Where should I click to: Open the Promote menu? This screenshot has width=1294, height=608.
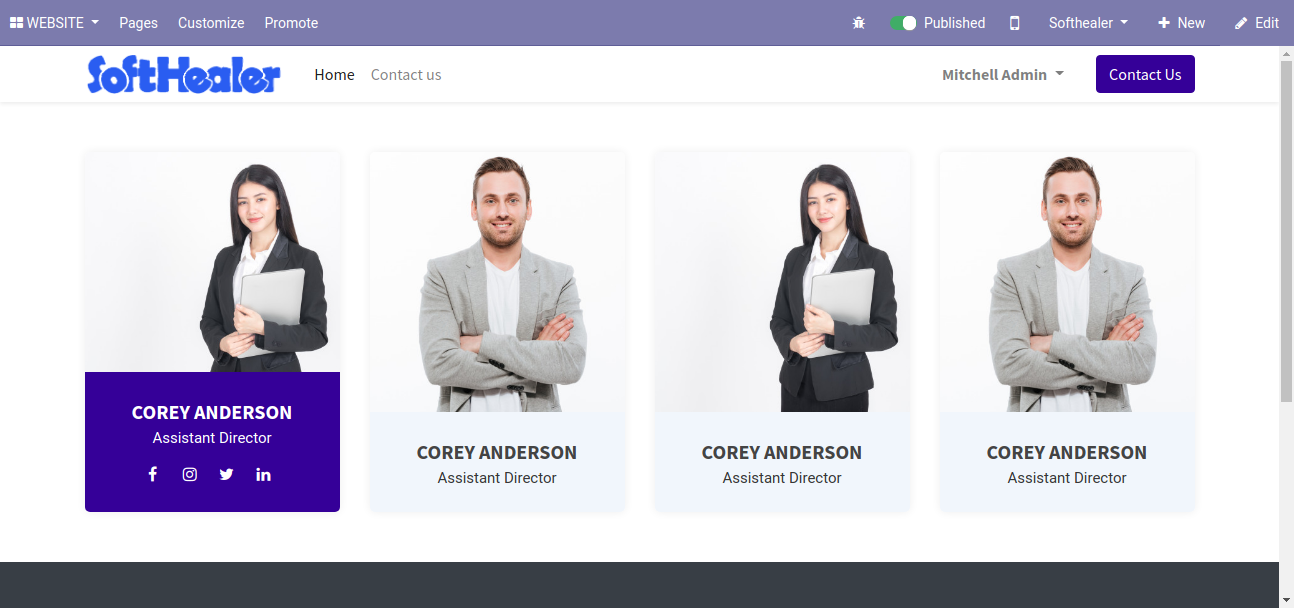click(x=291, y=23)
